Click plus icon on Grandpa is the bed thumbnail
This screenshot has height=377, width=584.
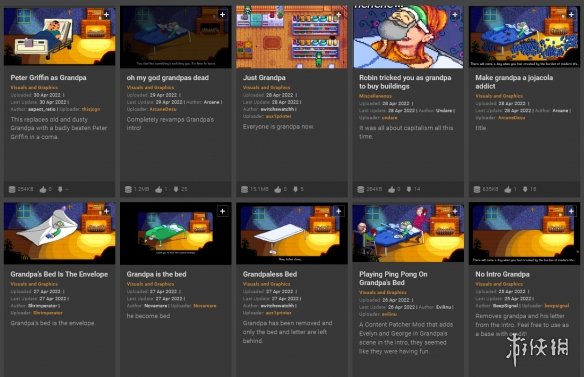222,211
